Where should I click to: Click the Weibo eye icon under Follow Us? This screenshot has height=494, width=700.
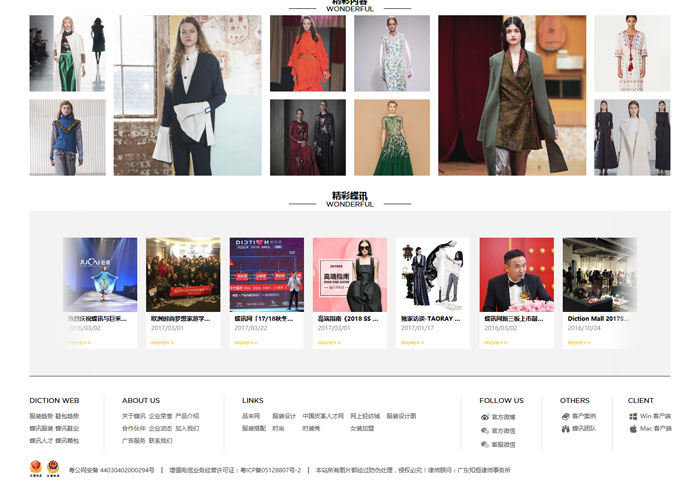pos(485,416)
